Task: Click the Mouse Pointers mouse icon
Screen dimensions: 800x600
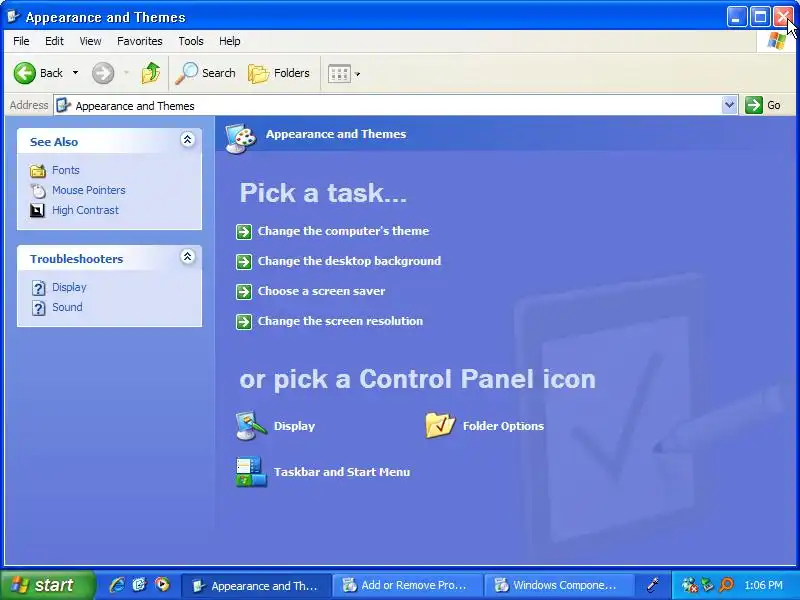Action: 38,190
